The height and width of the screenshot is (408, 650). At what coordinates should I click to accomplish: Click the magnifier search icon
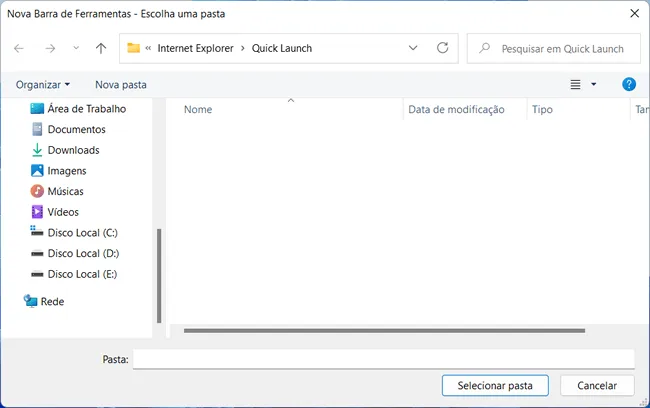pos(484,48)
